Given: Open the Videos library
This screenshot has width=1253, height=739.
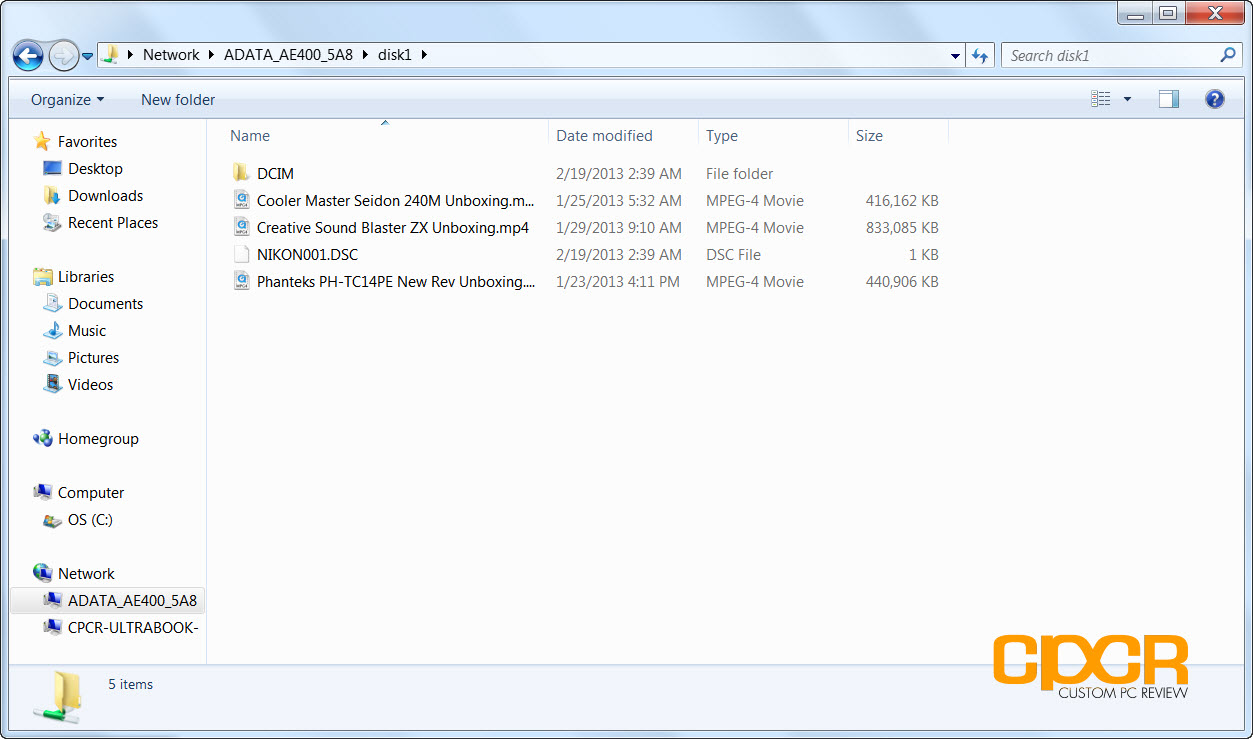Looking at the screenshot, I should click(90, 384).
